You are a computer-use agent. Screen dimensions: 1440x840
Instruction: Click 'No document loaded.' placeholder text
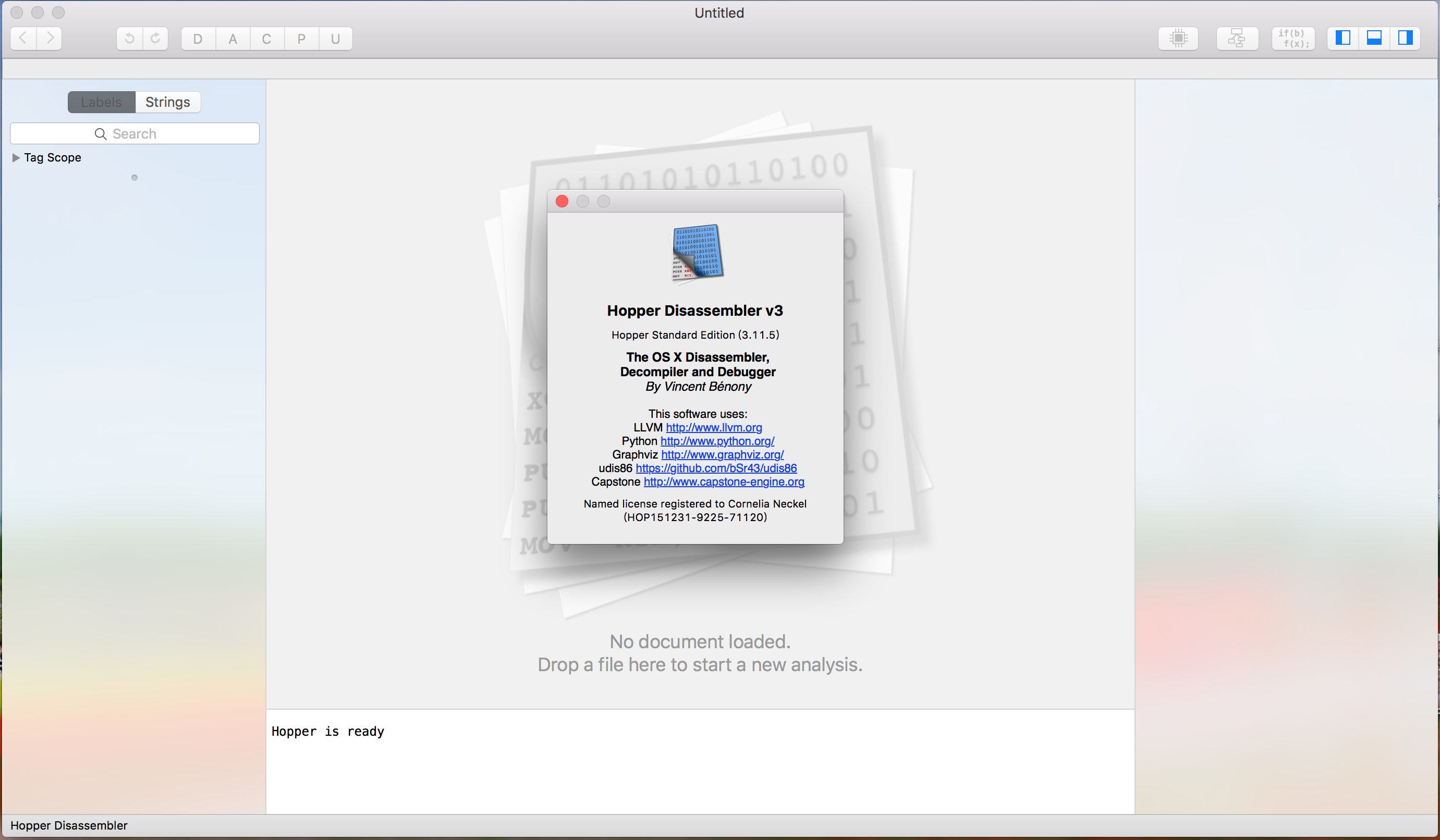[x=700, y=642]
